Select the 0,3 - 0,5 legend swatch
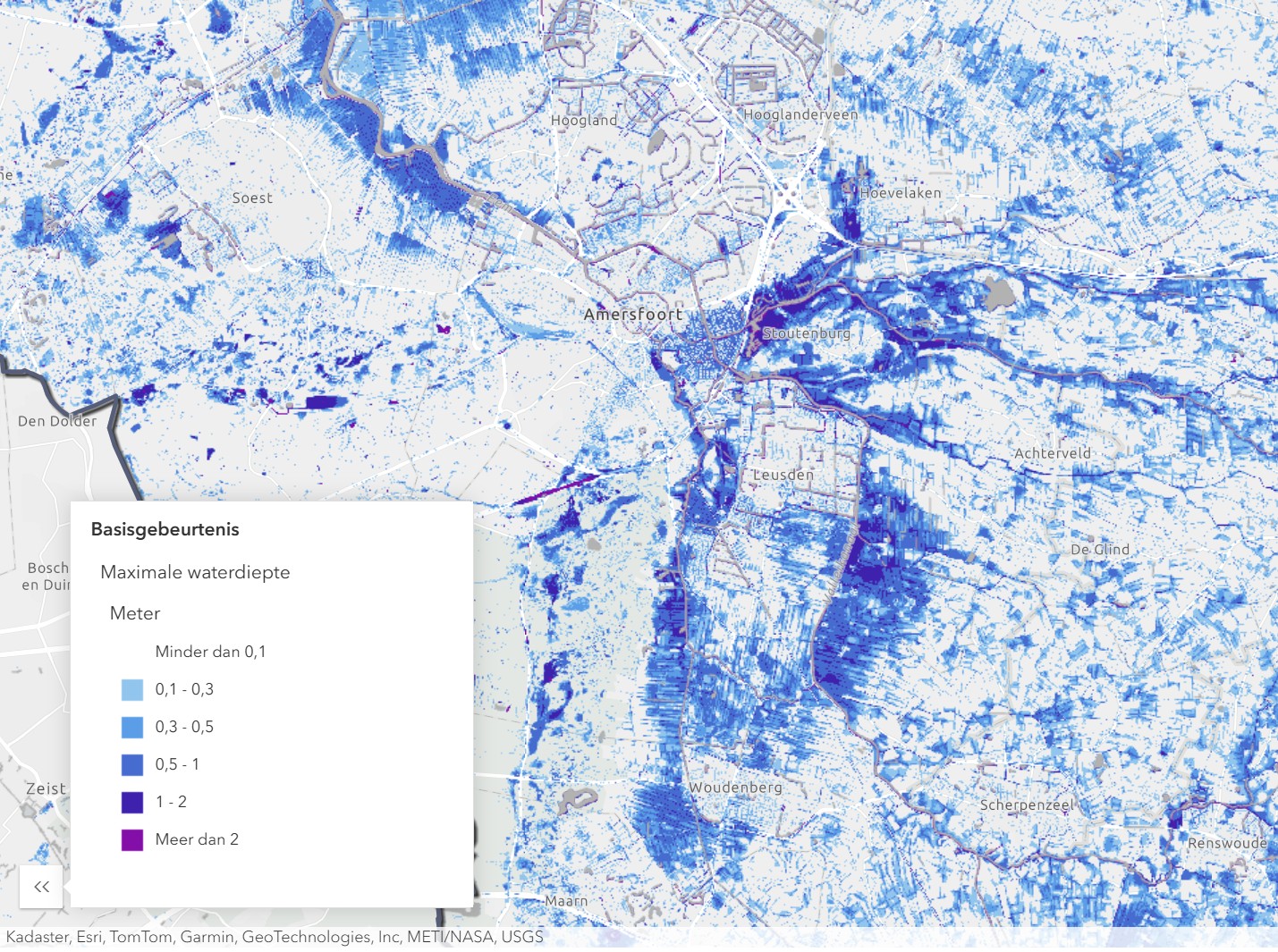The width and height of the screenshot is (1278, 952). coord(132,727)
